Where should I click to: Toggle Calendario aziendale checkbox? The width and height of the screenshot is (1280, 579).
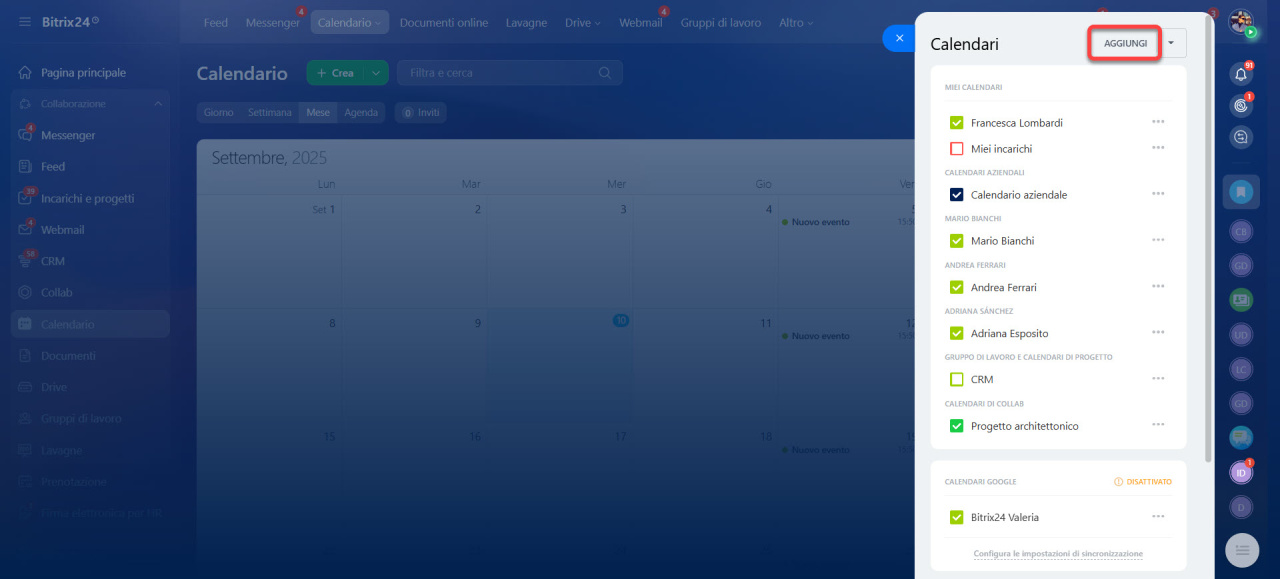pos(957,195)
